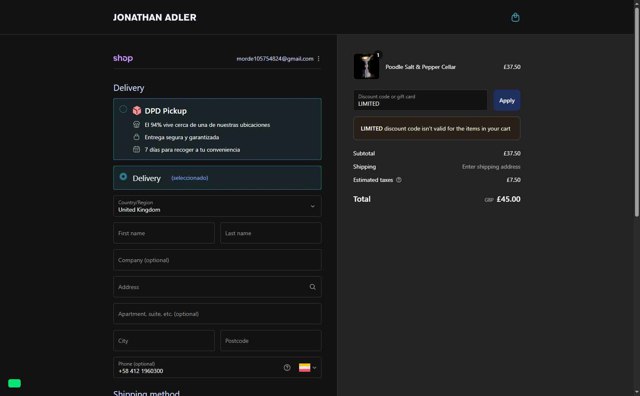
Task: Open account options menu beside email
Action: (x=318, y=59)
